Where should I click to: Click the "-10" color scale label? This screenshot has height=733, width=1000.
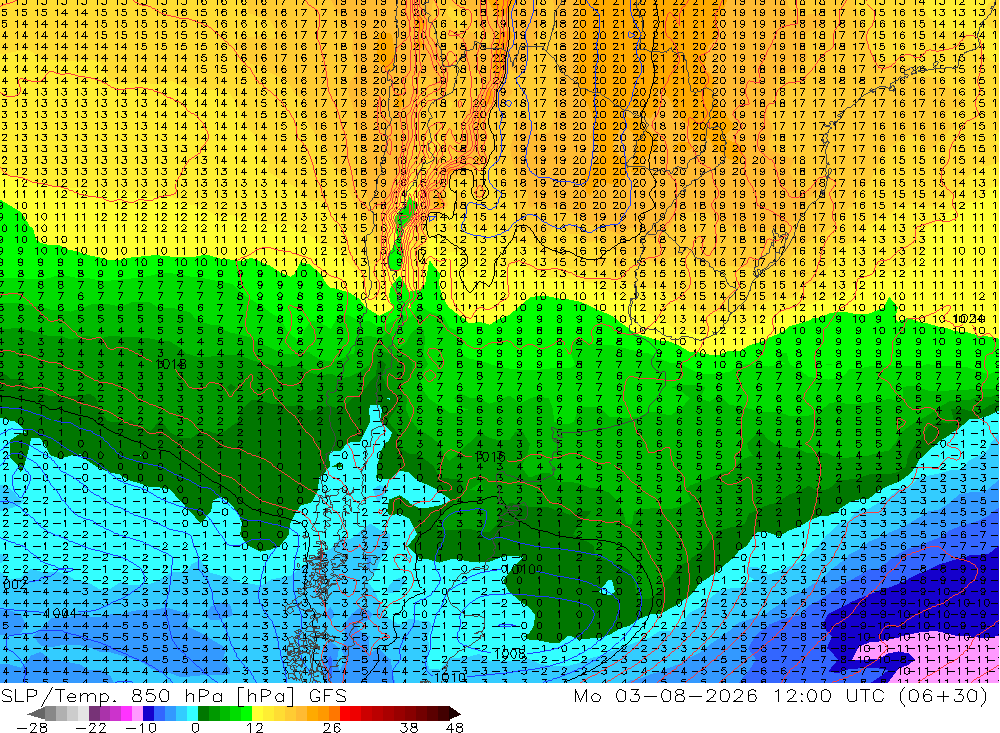click(x=141, y=727)
